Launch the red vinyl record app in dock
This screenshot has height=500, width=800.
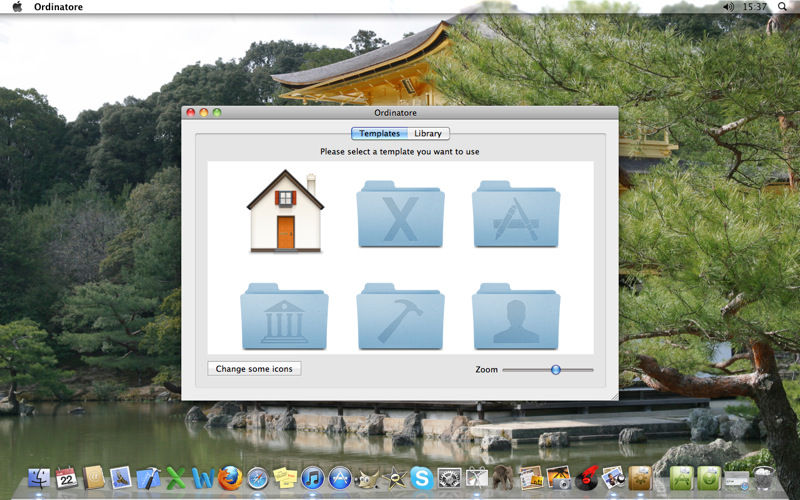(x=586, y=478)
